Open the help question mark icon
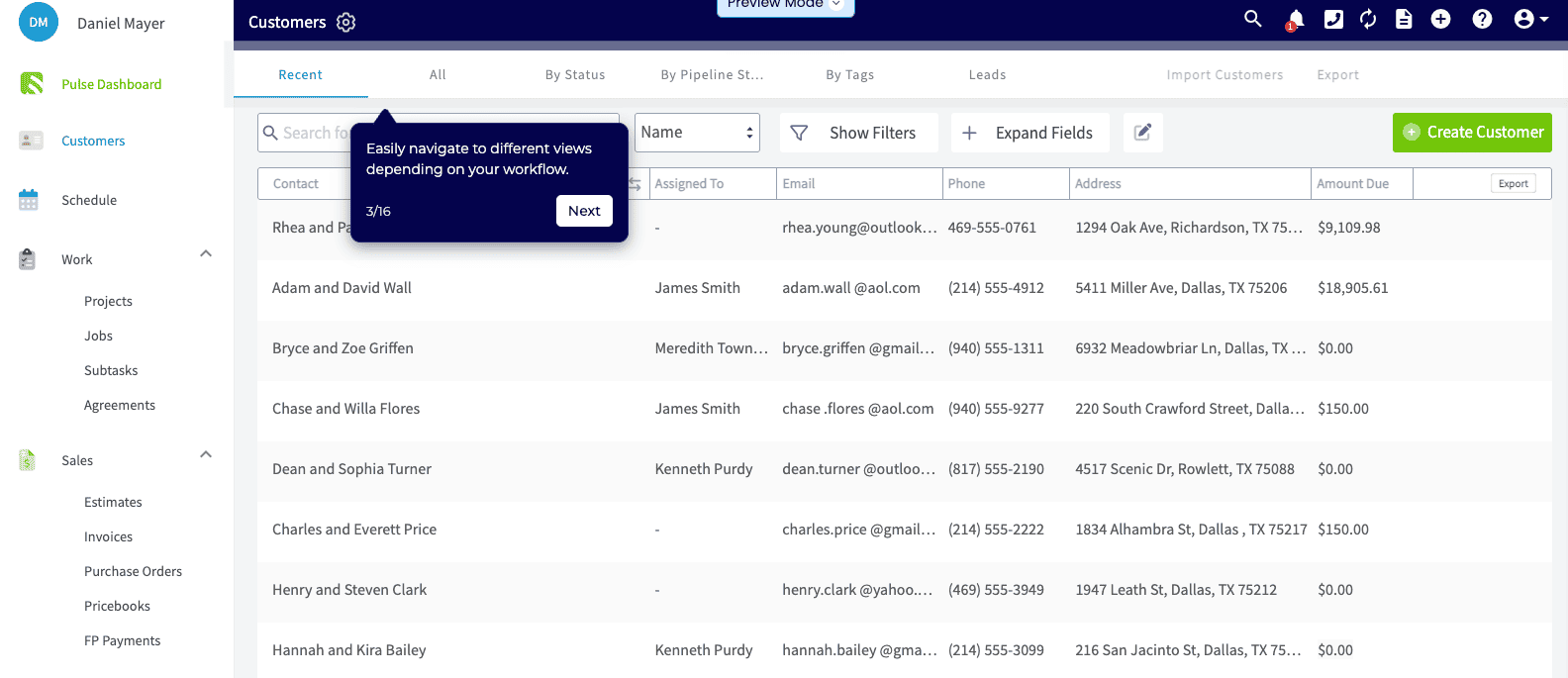The image size is (1568, 678). (x=1482, y=19)
